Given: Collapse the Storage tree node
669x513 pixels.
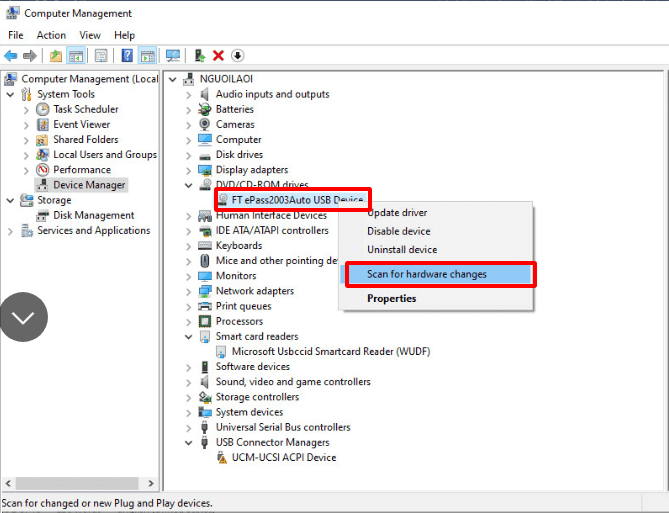Looking at the screenshot, I should pyautogui.click(x=11, y=200).
